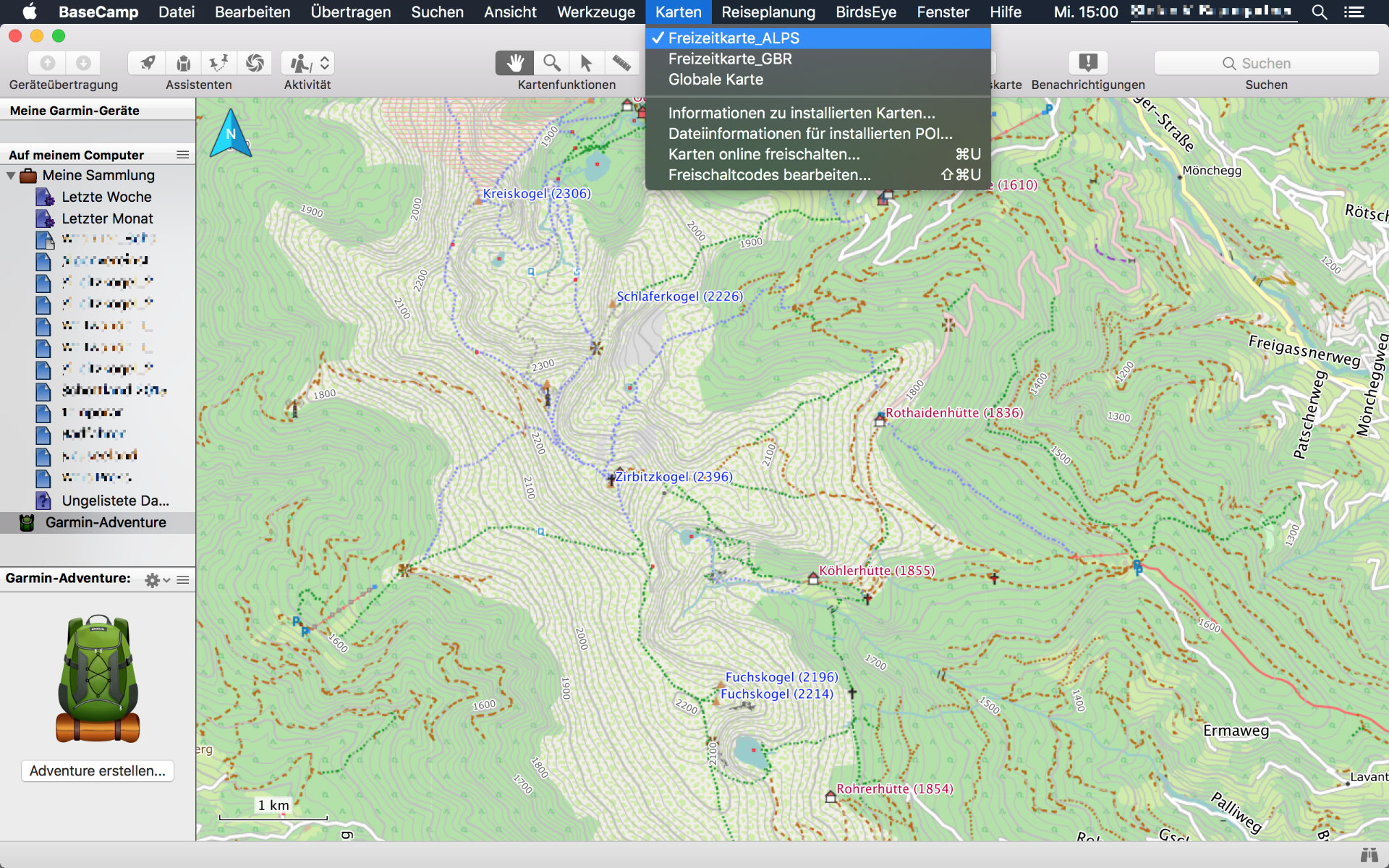Open the BirdsEye menu
The width and height of the screenshot is (1389, 868).
(x=866, y=12)
